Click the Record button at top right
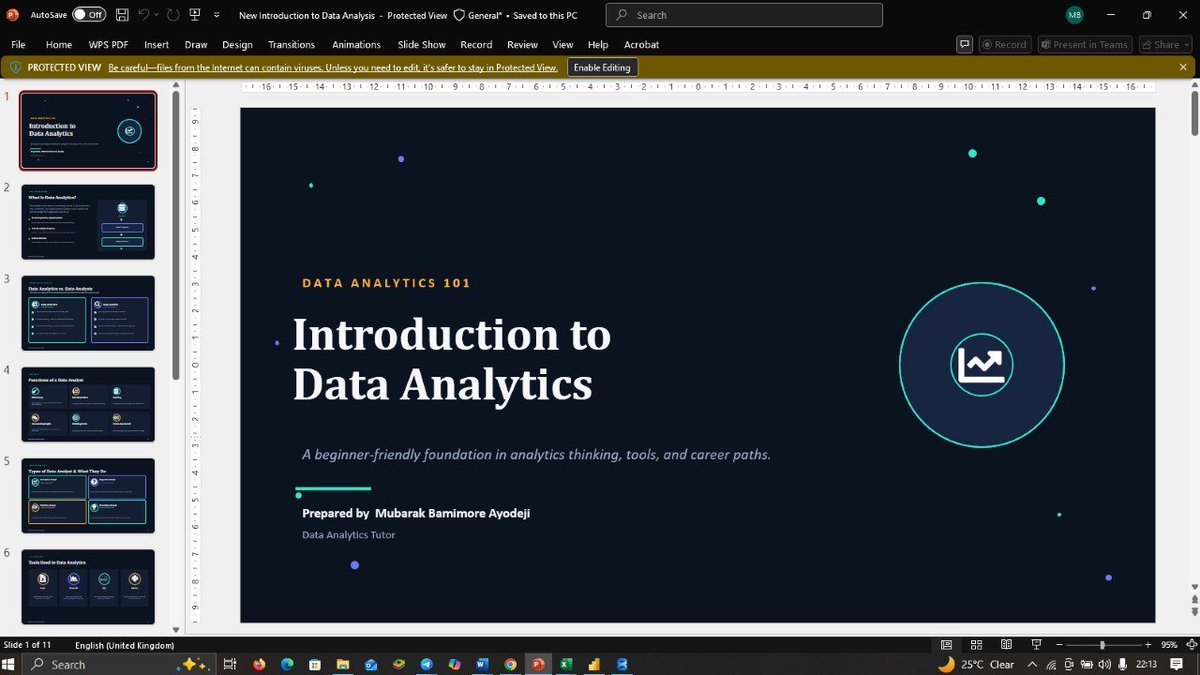Viewport: 1200px width, 675px height. coord(1004,44)
